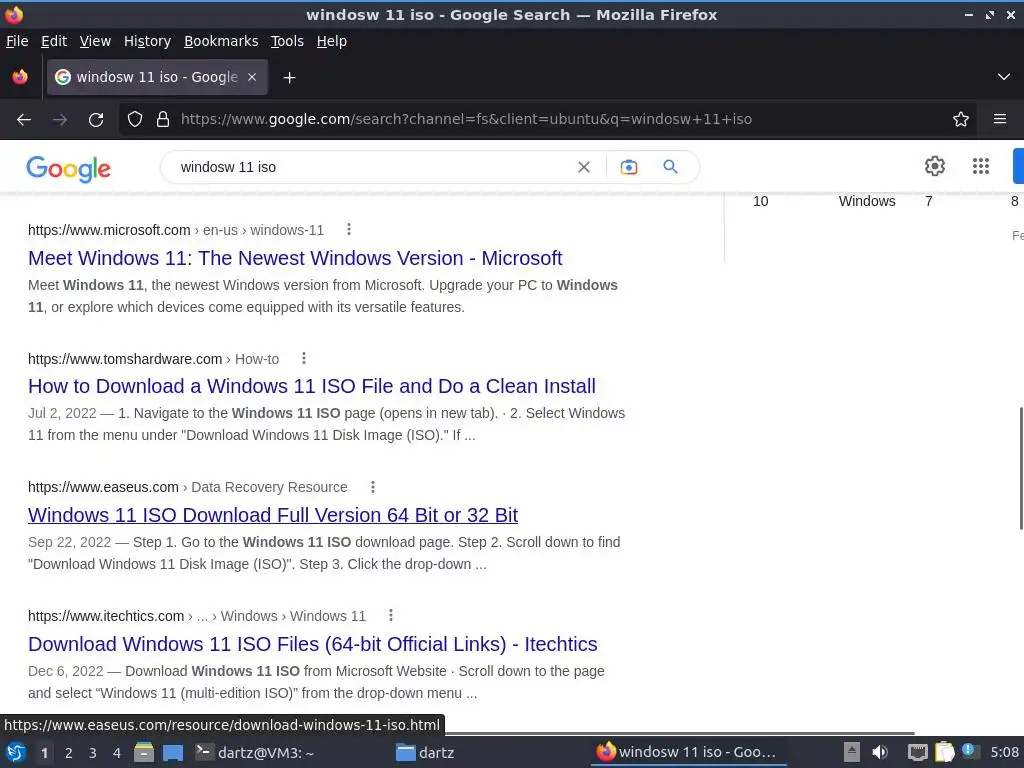Clear the search query with X
The width and height of the screenshot is (1024, 768).
click(584, 167)
